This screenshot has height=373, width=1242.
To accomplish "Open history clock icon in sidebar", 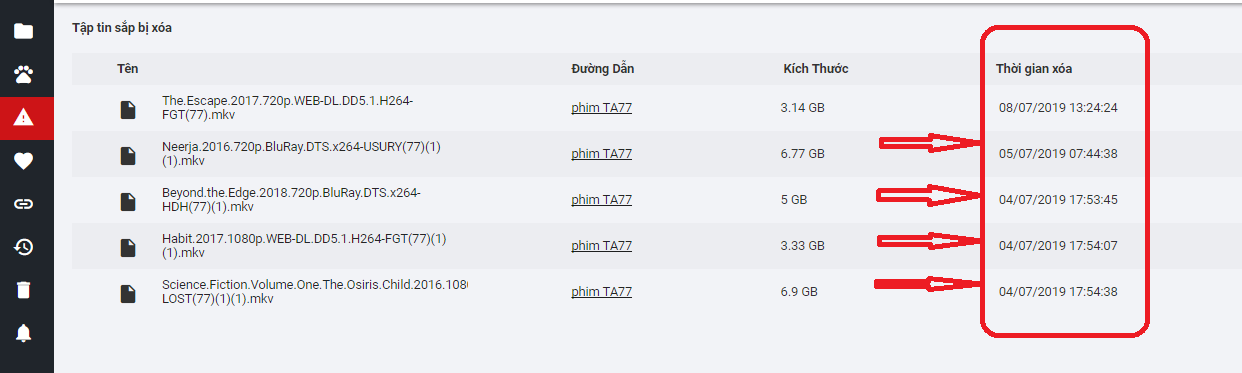I will point(23,247).
